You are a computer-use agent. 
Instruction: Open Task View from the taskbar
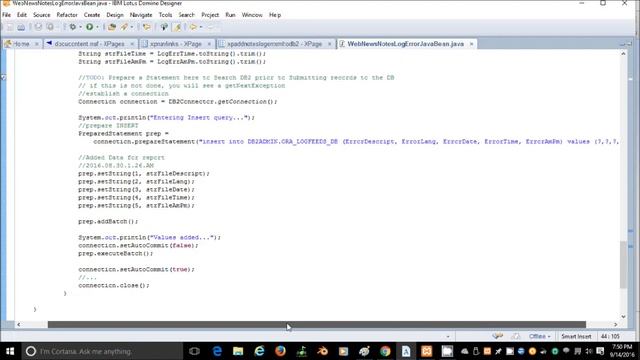194,351
